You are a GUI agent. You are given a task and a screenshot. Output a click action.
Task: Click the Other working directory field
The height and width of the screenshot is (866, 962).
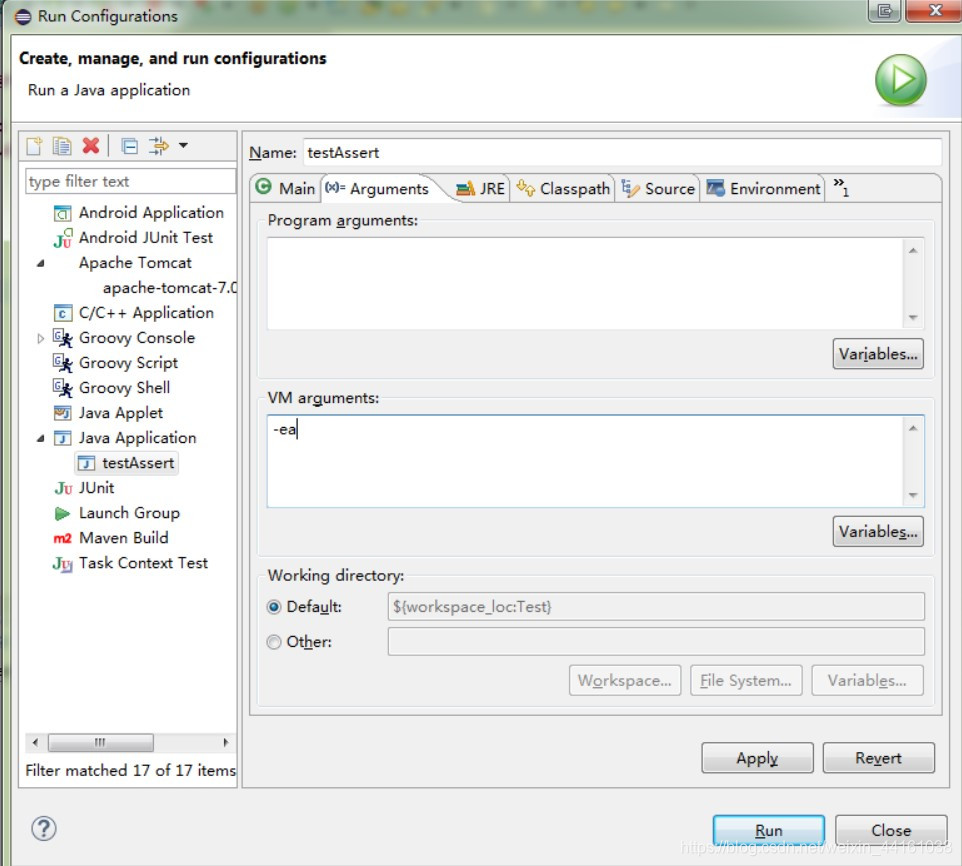[656, 642]
